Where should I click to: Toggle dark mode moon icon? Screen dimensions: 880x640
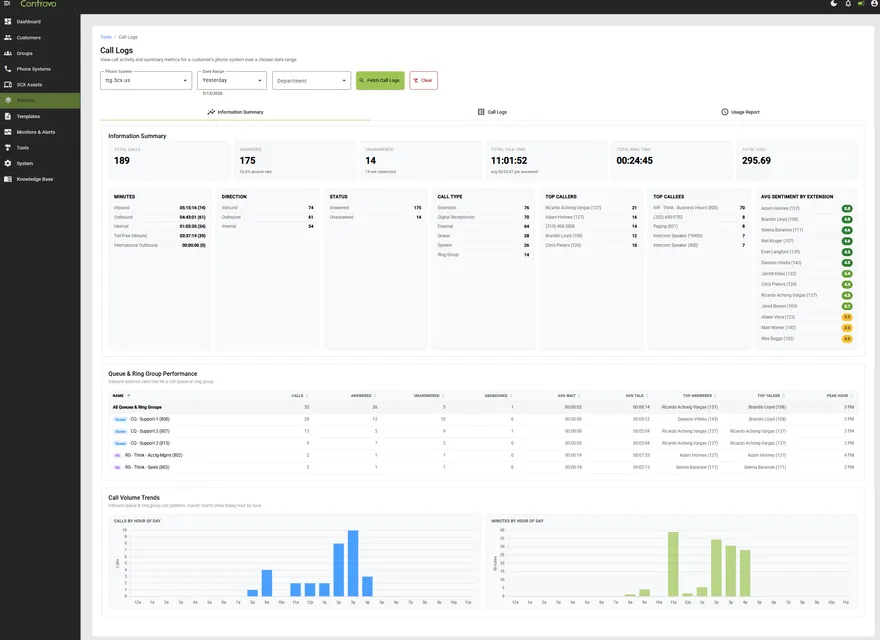coord(834,3)
